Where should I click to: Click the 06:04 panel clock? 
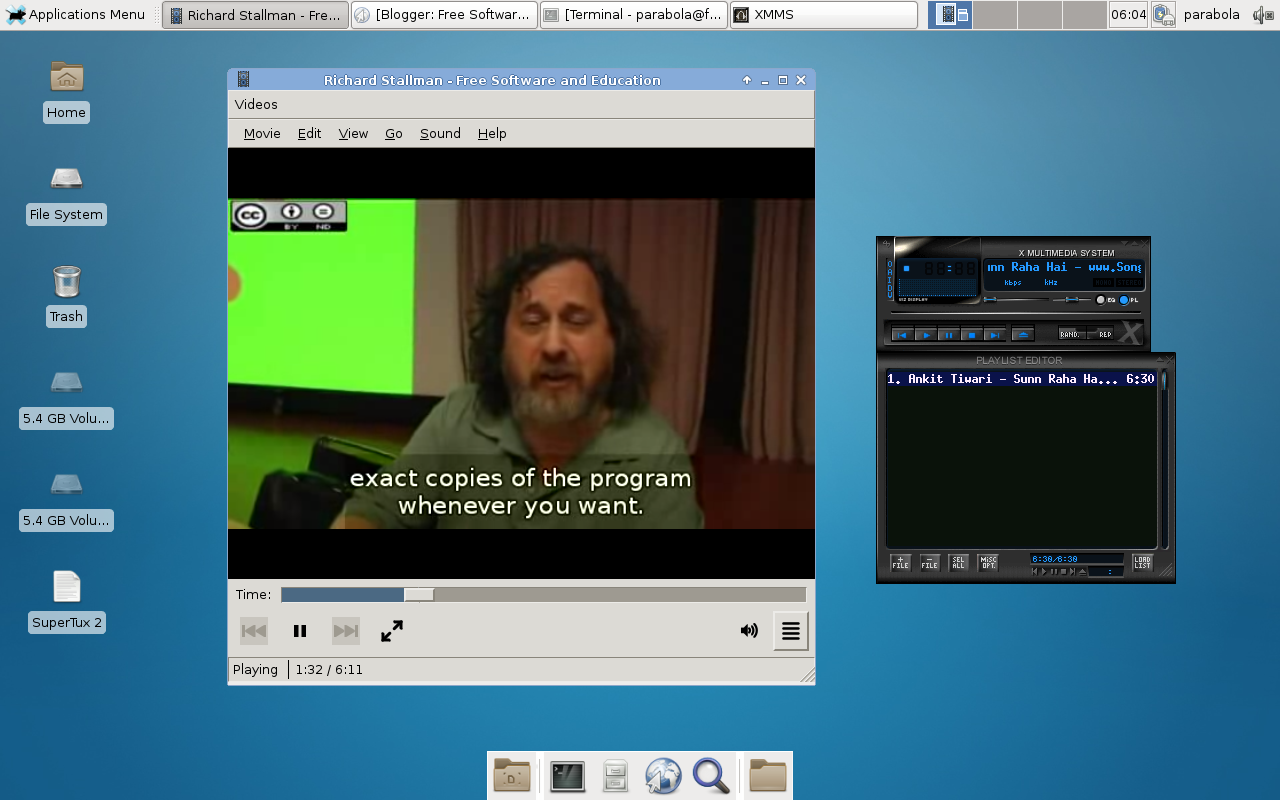click(x=1128, y=15)
